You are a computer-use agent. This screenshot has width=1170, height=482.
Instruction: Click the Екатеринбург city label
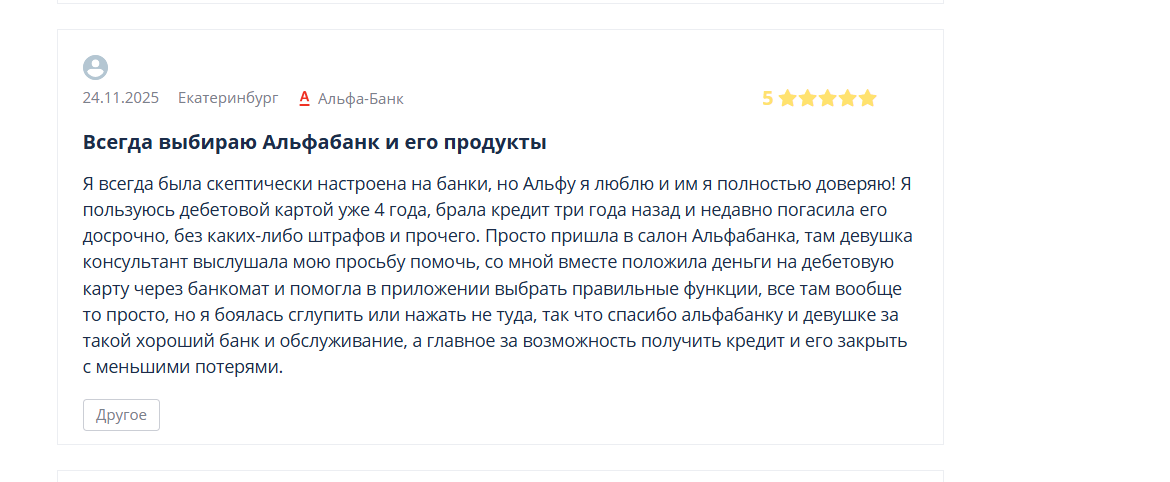point(228,98)
